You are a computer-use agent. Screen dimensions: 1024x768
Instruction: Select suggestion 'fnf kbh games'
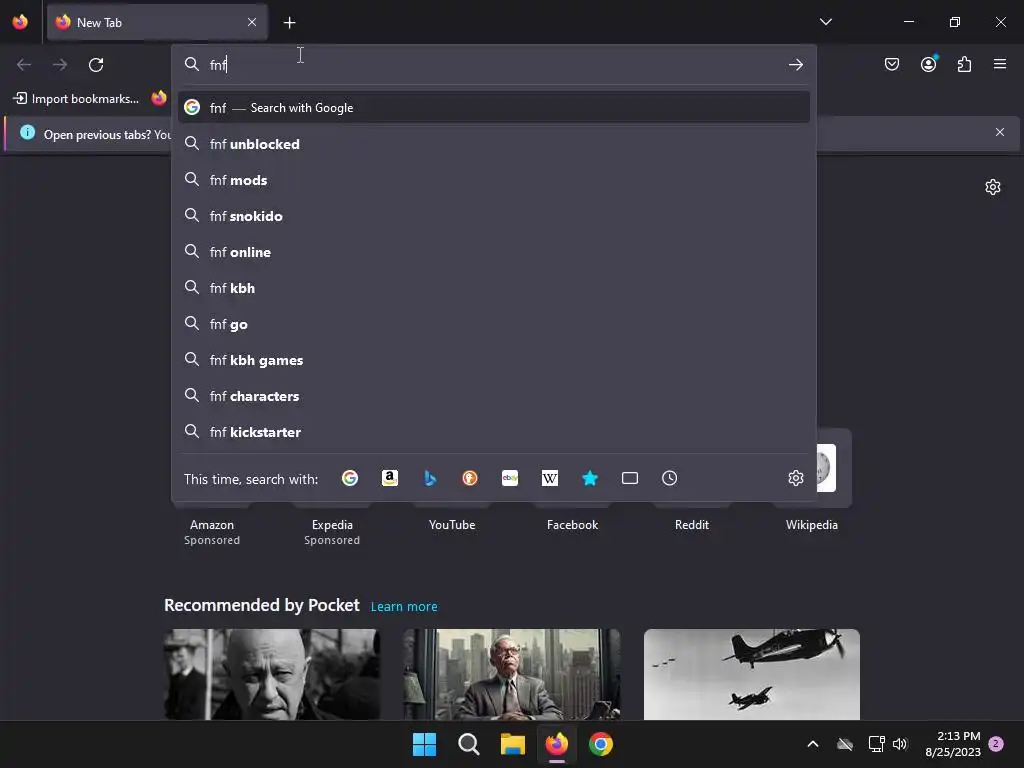pyautogui.click(x=494, y=360)
